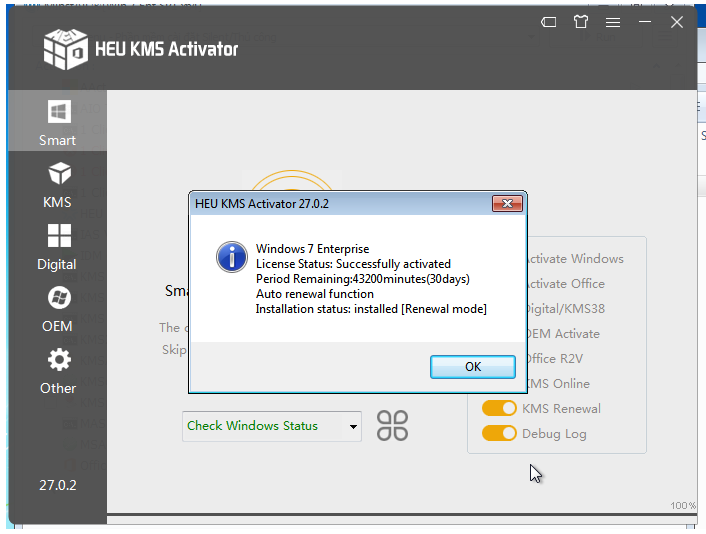Click the tag icon in title bar
The height and width of the screenshot is (534, 706).
pyautogui.click(x=548, y=22)
